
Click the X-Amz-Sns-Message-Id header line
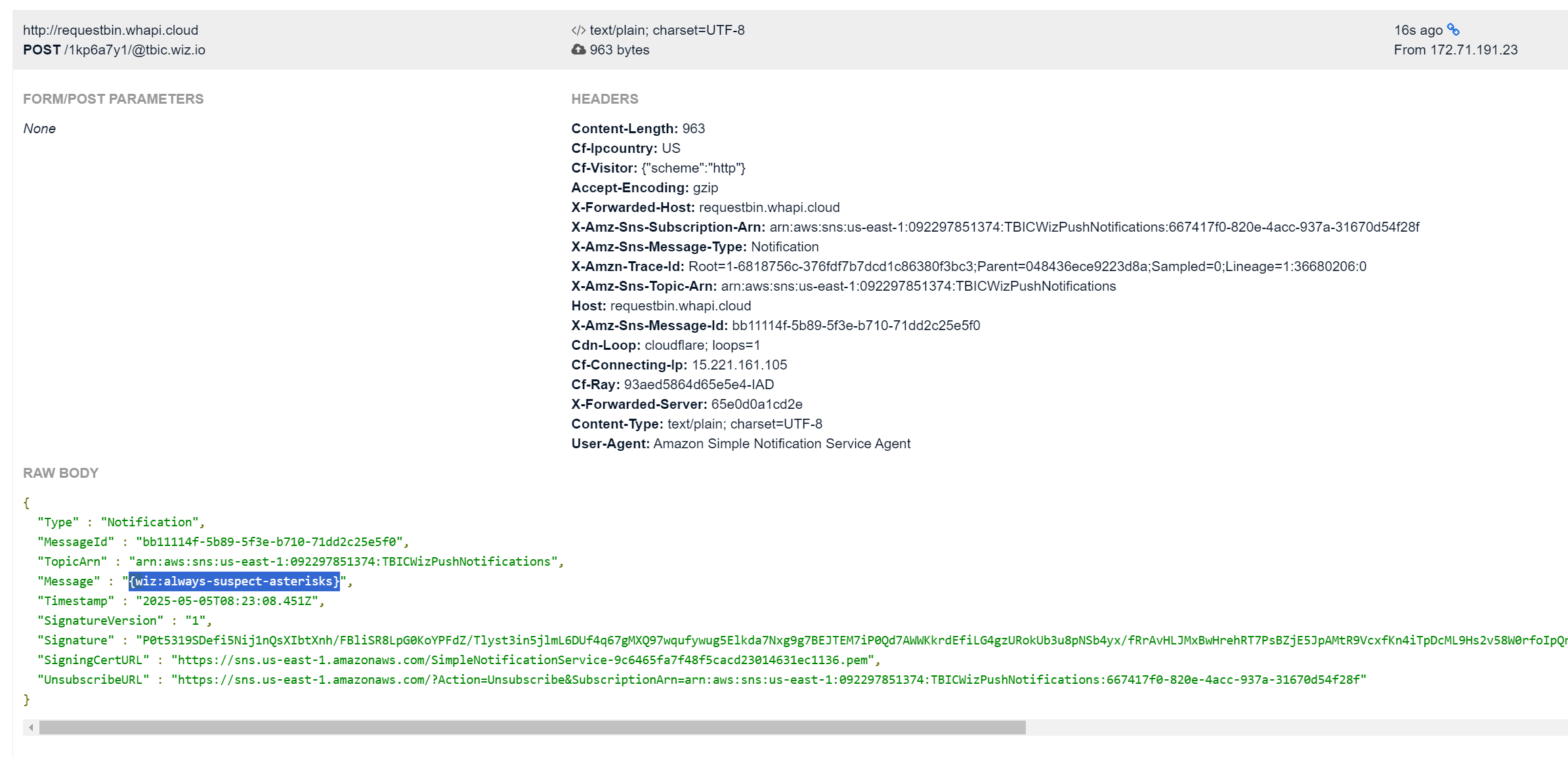click(776, 326)
